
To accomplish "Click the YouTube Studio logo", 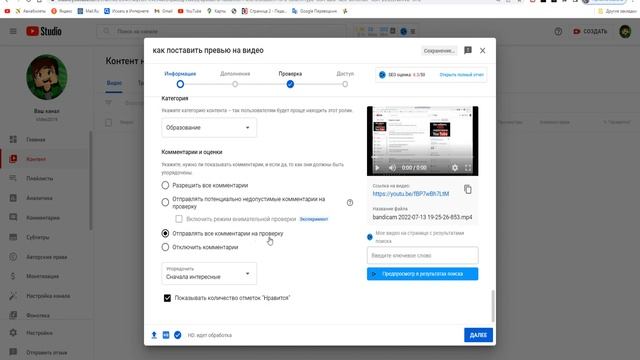I will tap(44, 31).
